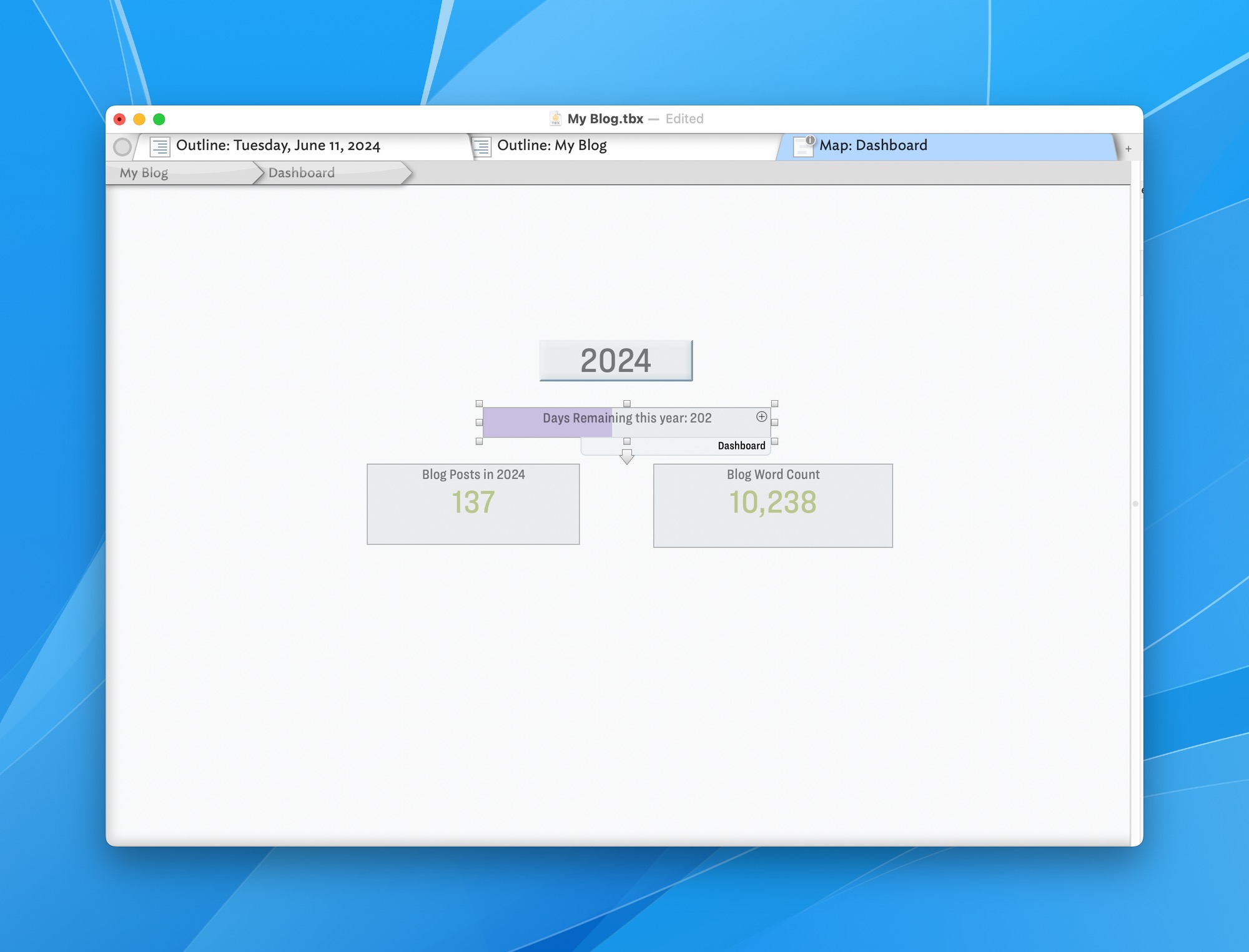Switch to Outline: Tuesday, June 11, 2024 tab
Viewport: 1249px width, 952px height.
click(278, 145)
